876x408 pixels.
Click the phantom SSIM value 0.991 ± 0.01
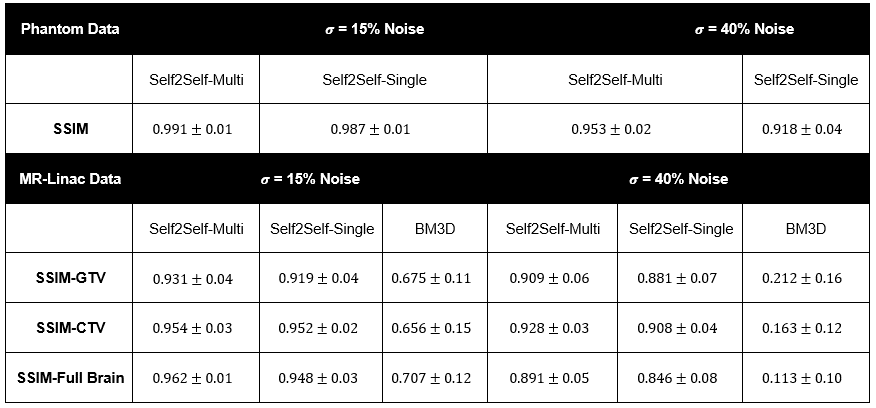click(x=196, y=129)
